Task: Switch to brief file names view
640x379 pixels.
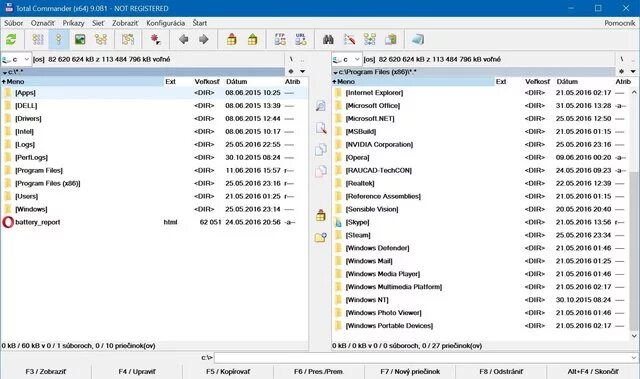Action: (38, 40)
